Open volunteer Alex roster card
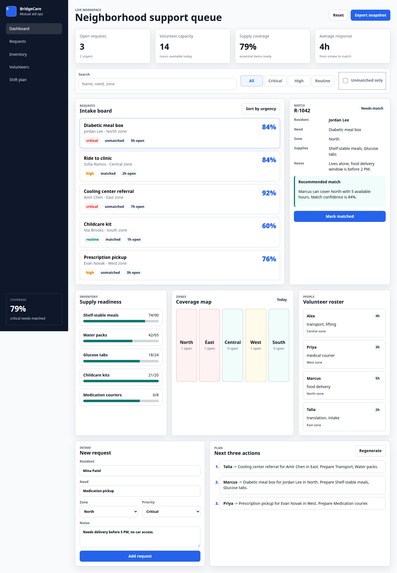 344,323
